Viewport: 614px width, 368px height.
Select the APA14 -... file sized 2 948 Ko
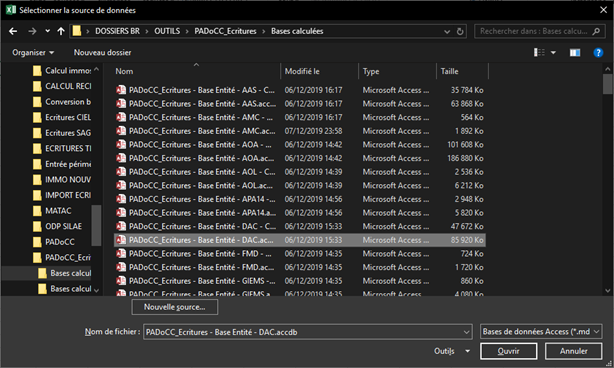[x=300, y=199]
